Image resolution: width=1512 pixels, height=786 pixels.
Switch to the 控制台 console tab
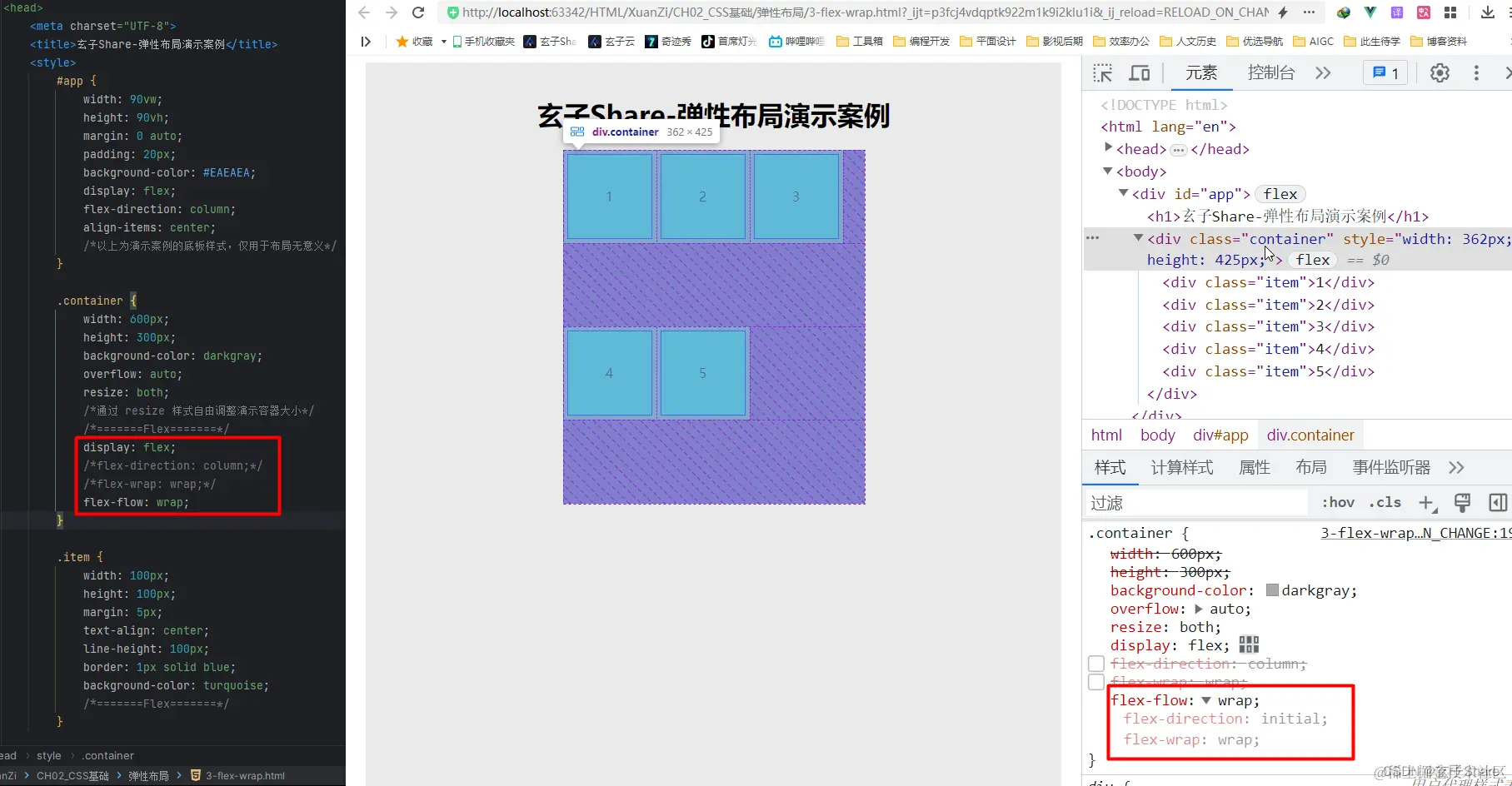click(x=1271, y=73)
